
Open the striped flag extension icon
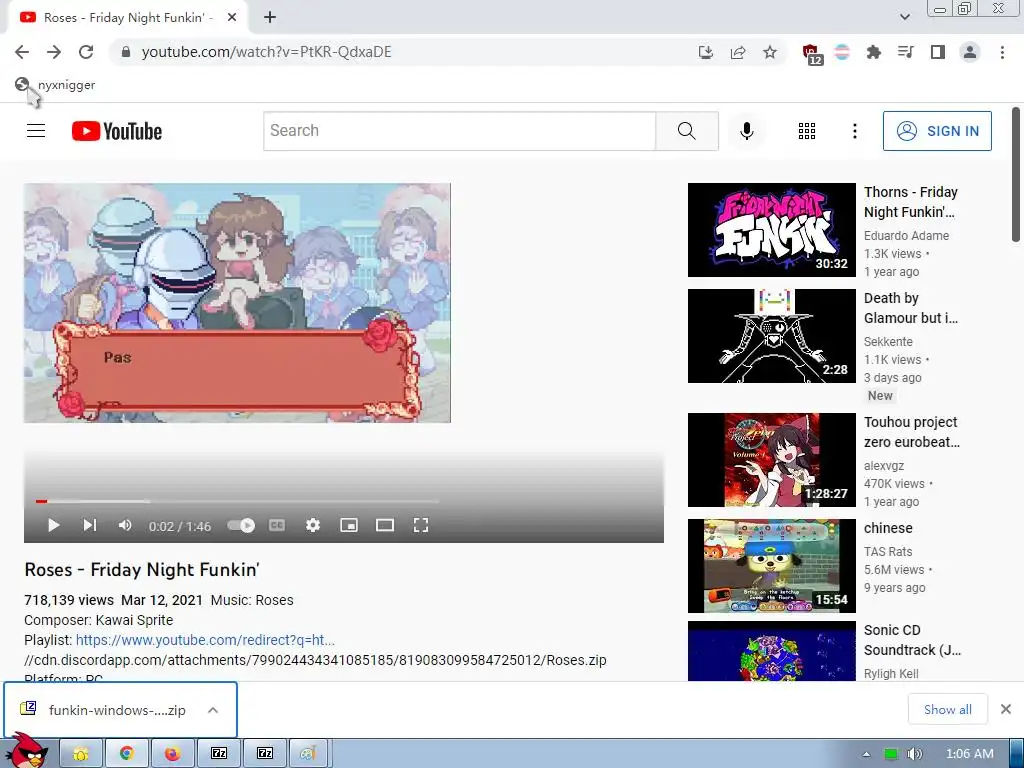pyautogui.click(x=842, y=52)
